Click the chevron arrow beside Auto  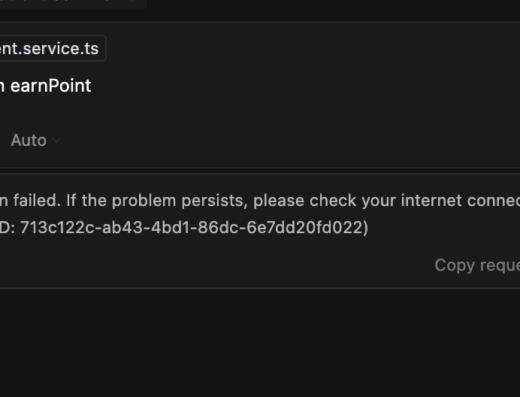57,140
